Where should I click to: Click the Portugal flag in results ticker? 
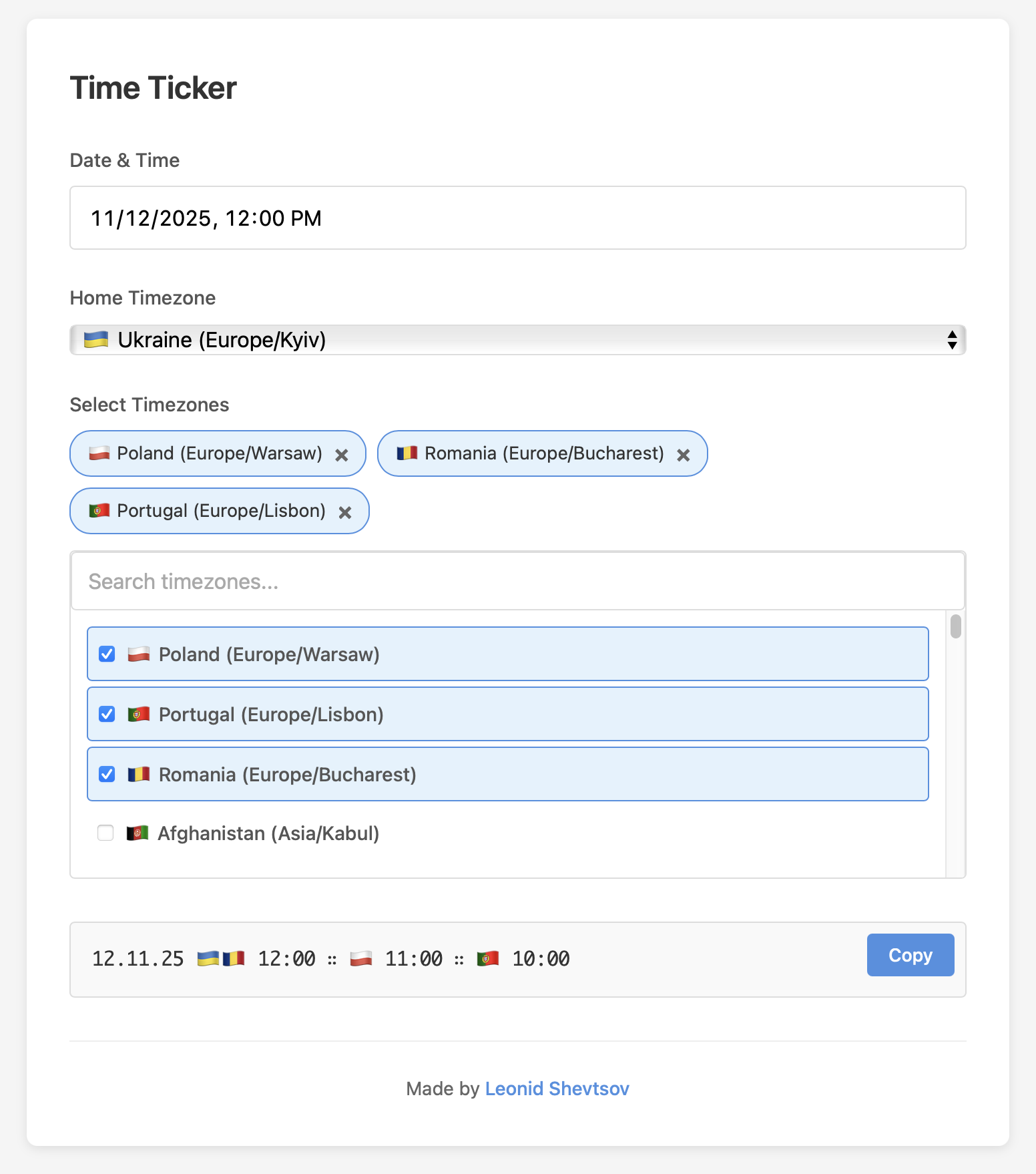click(x=488, y=959)
